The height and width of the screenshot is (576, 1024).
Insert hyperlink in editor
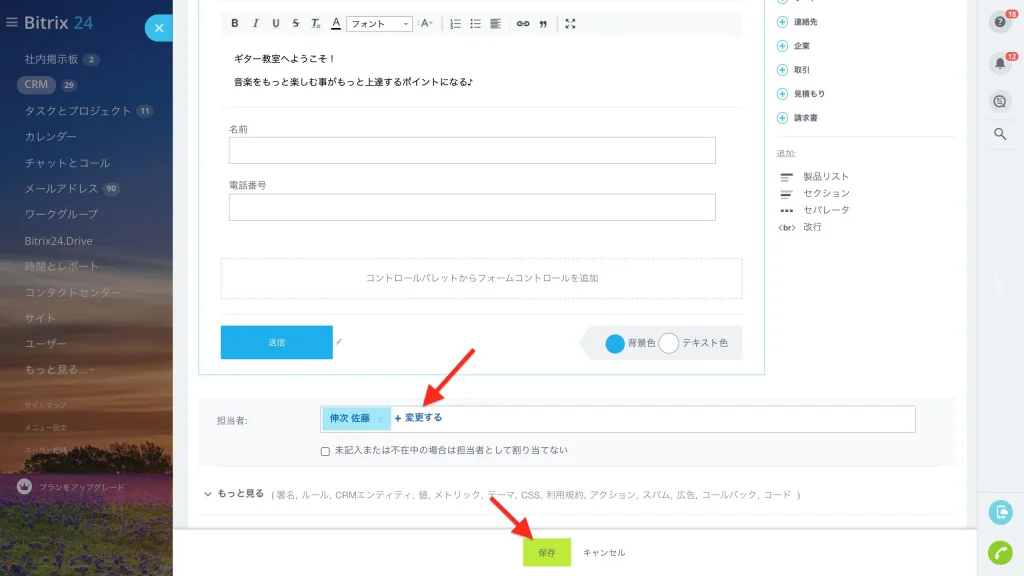pyautogui.click(x=523, y=24)
